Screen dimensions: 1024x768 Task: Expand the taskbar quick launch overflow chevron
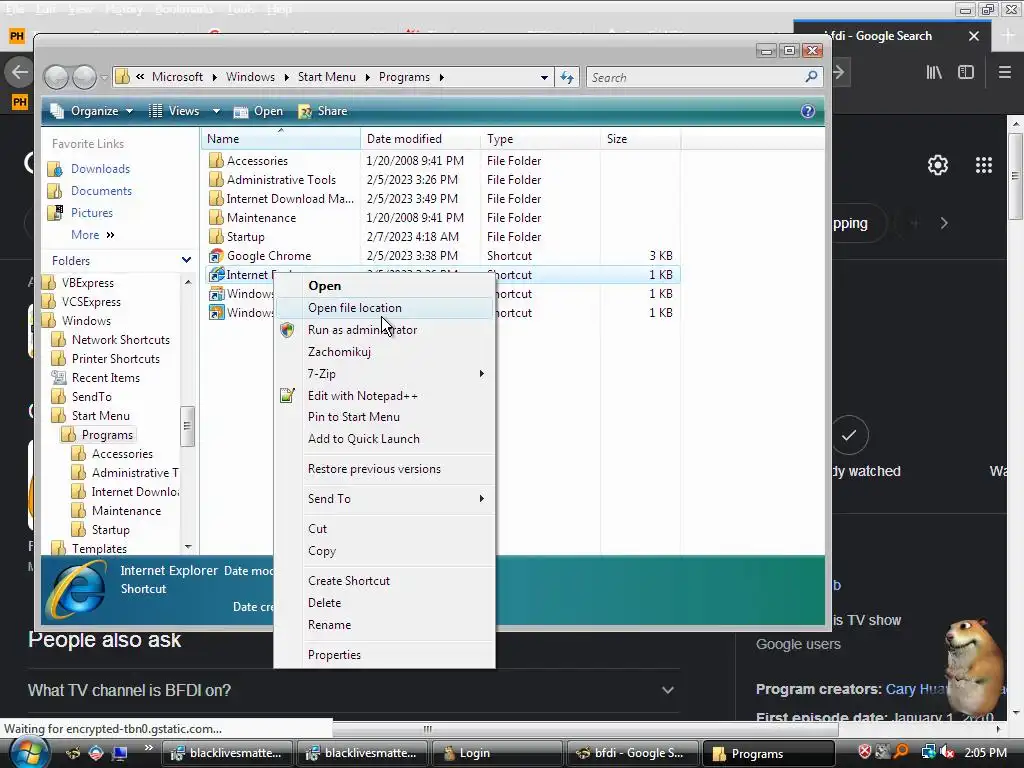coord(148,748)
